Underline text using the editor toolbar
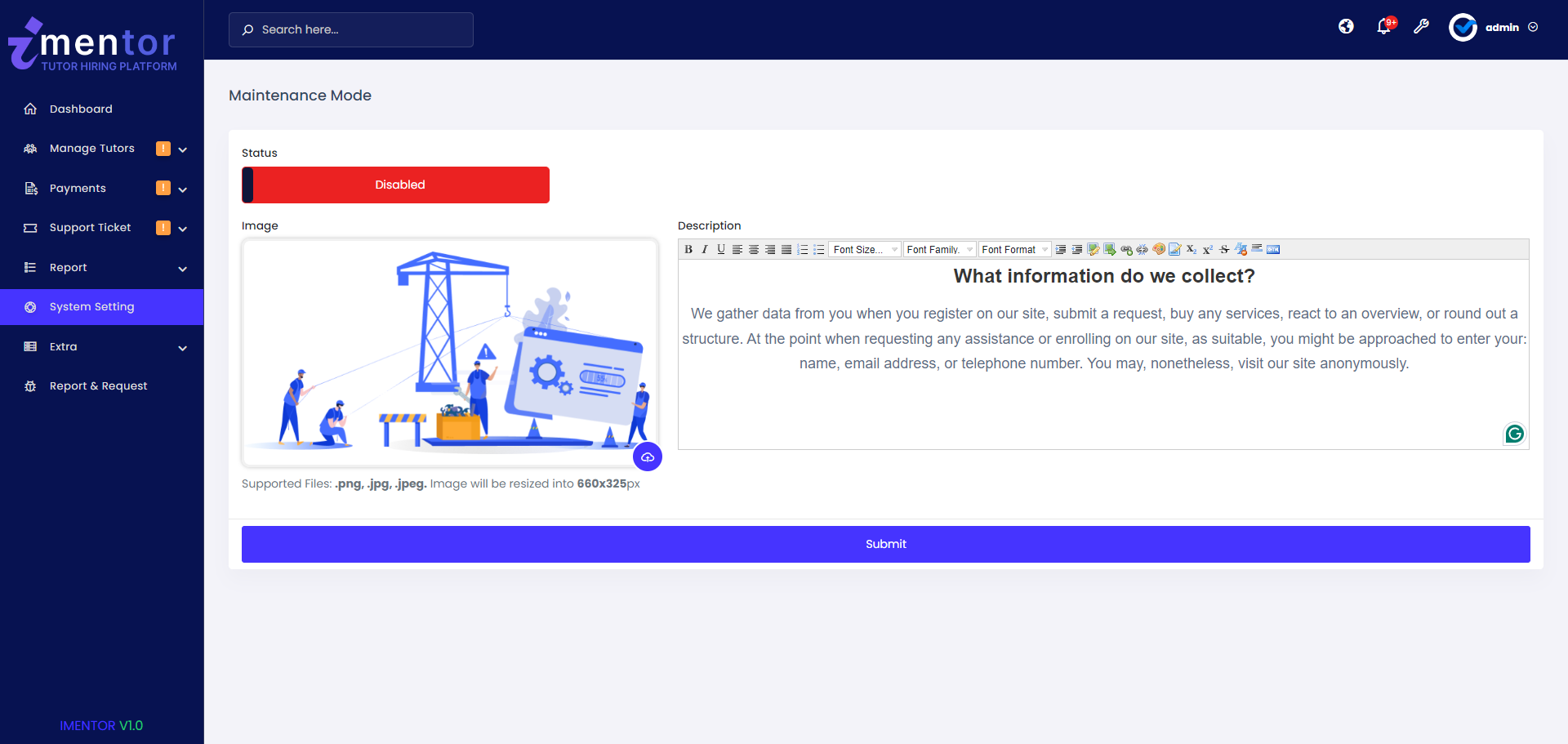 click(720, 249)
